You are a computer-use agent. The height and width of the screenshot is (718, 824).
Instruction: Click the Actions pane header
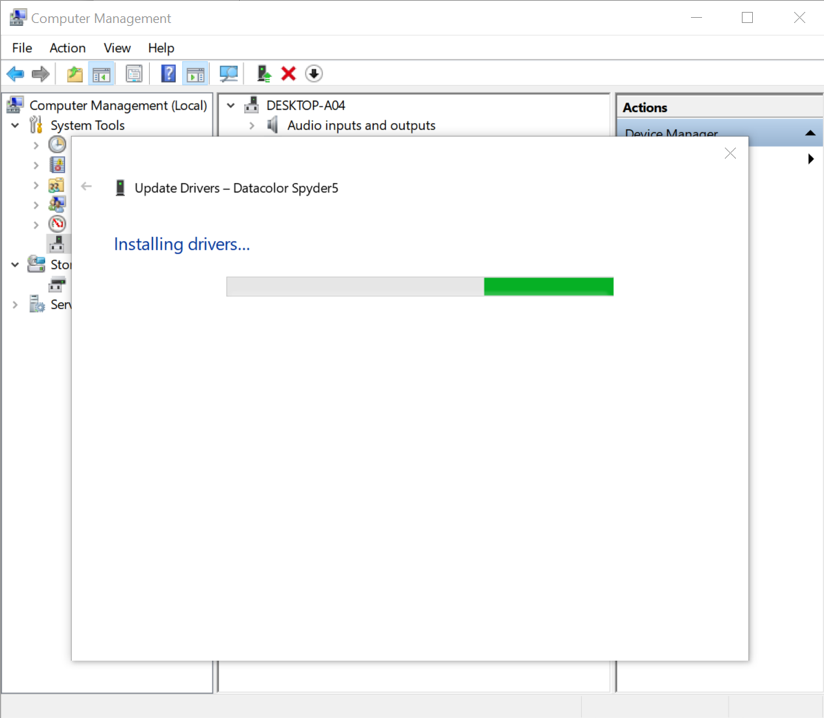coord(719,107)
